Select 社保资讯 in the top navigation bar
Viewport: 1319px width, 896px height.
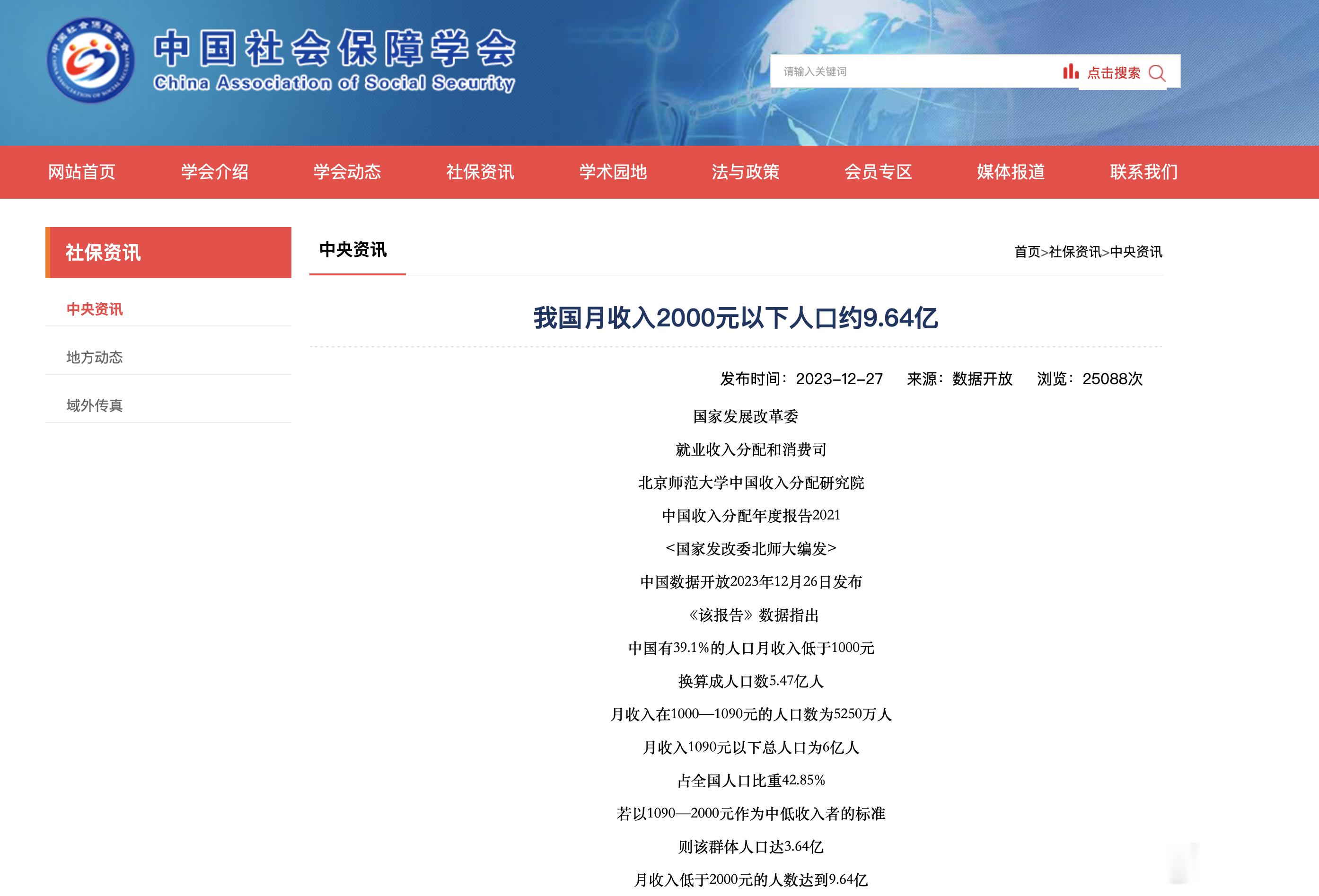[480, 172]
